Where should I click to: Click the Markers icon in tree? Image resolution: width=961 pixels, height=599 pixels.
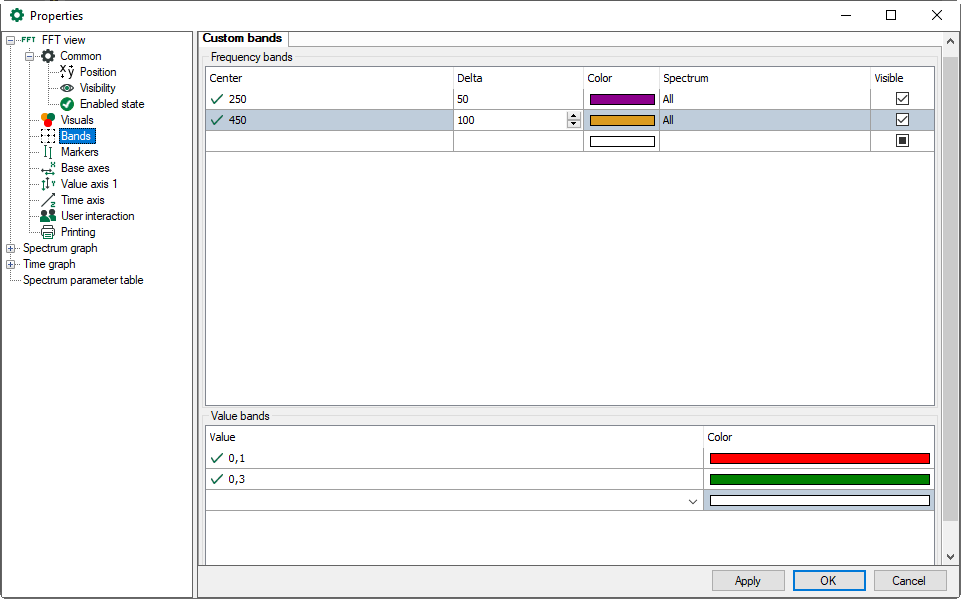(x=48, y=151)
